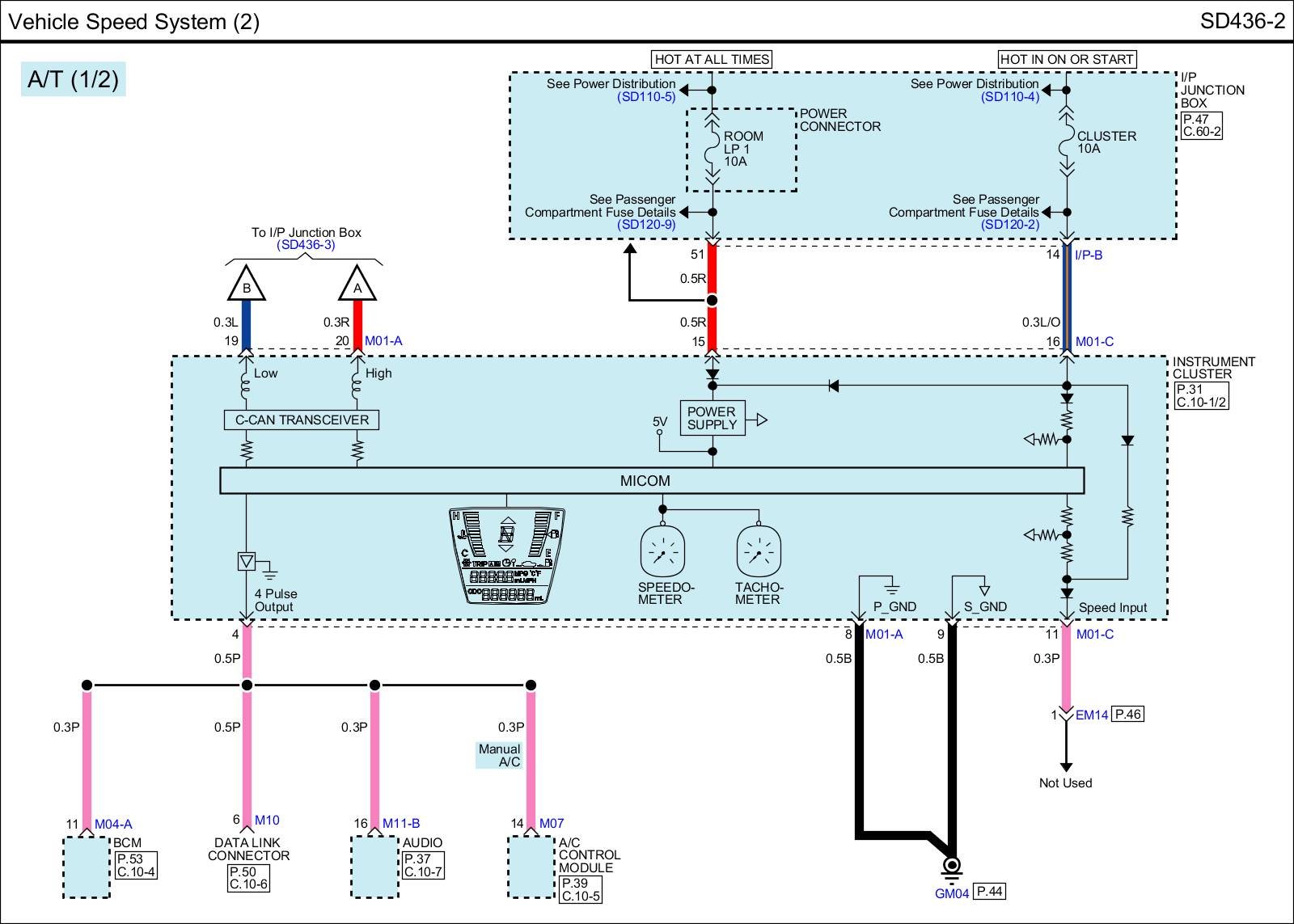Image resolution: width=1294 pixels, height=924 pixels.
Task: Click the speedometer gauge symbol
Action: (x=662, y=553)
